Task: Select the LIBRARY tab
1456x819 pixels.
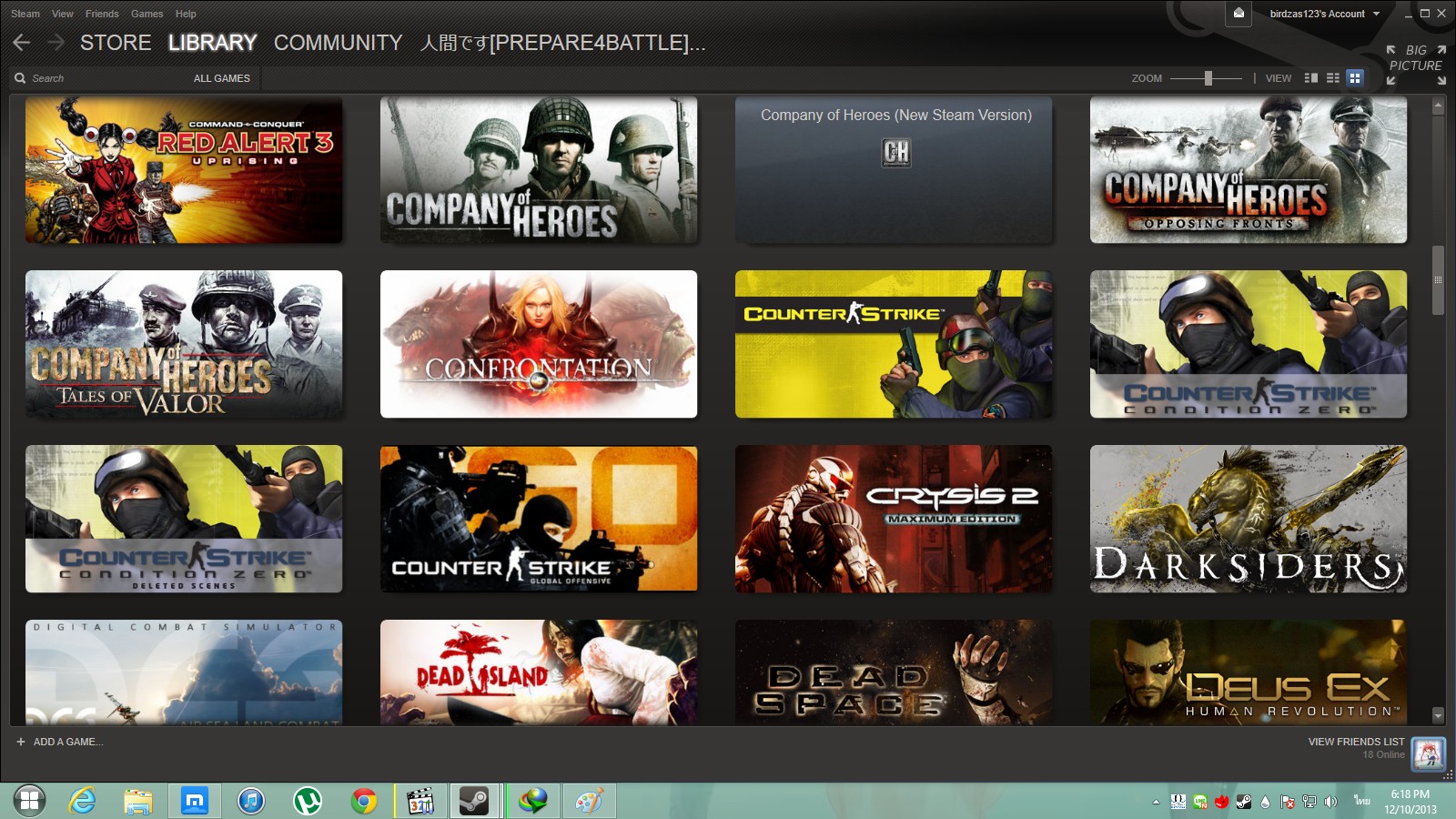Action: (212, 43)
